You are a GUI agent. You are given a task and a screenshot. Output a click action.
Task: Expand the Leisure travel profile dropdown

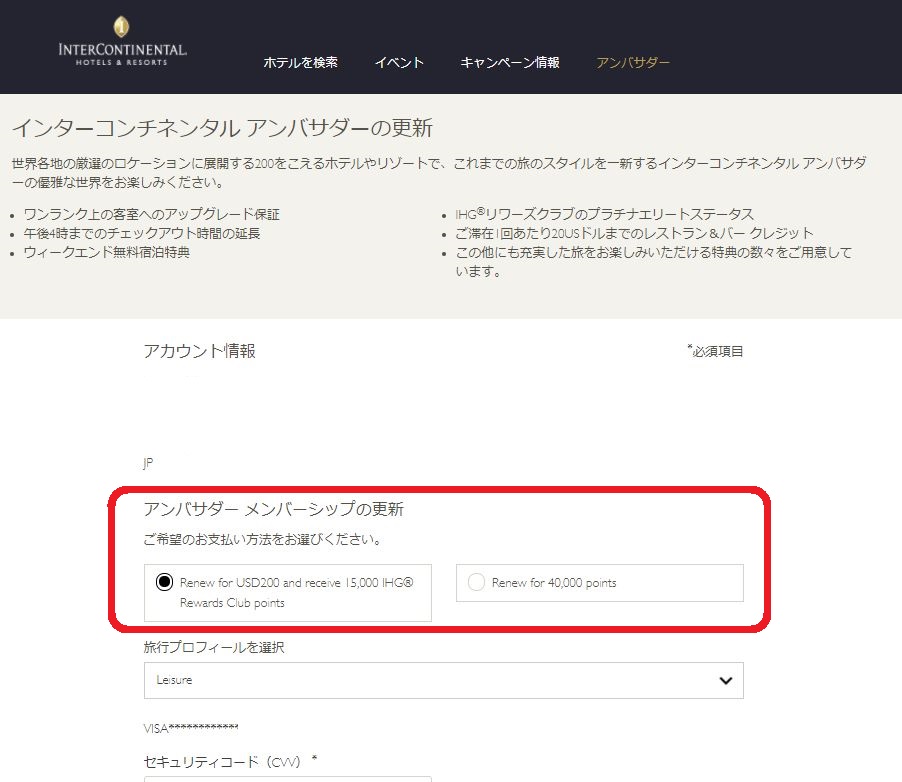444,680
